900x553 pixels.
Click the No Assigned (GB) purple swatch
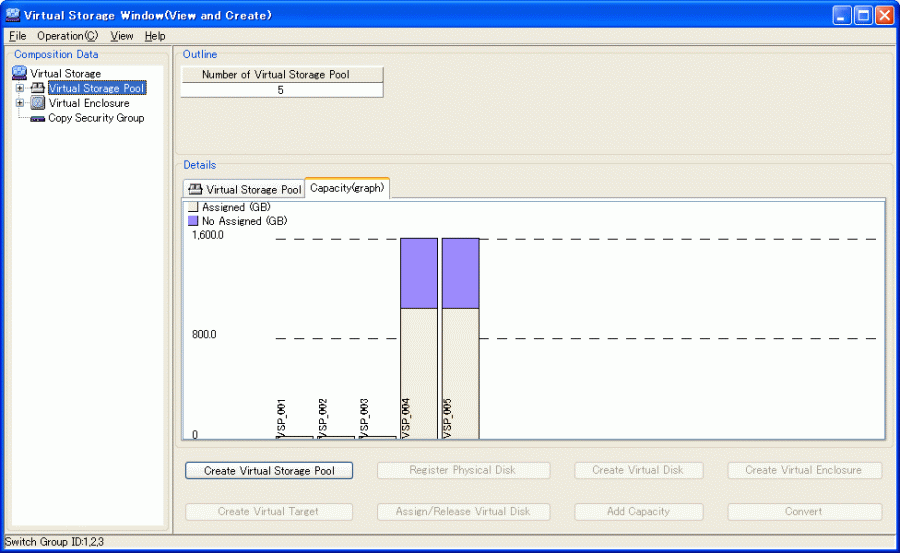point(193,221)
